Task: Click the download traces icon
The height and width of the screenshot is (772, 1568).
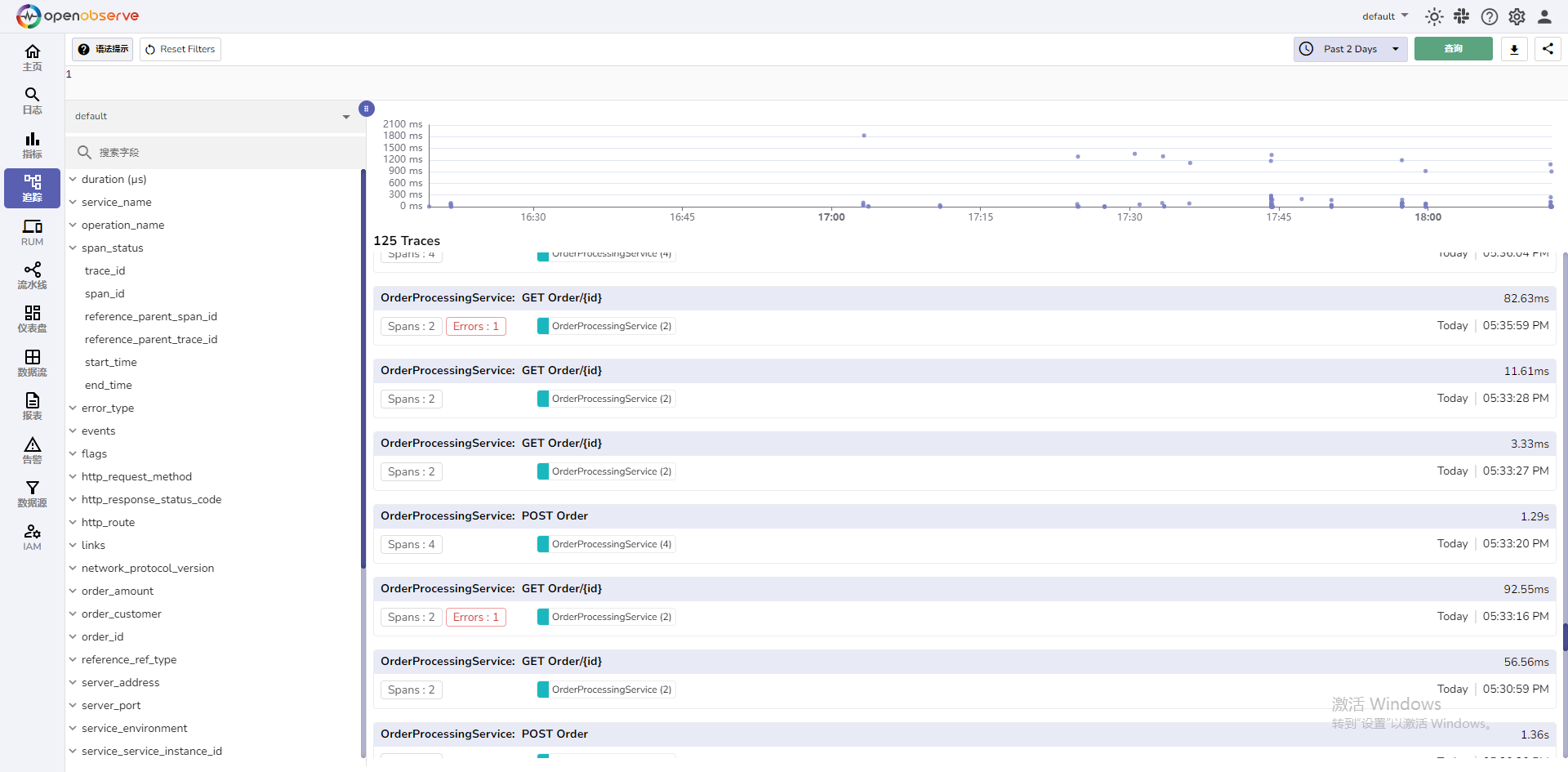Action: coord(1515,49)
